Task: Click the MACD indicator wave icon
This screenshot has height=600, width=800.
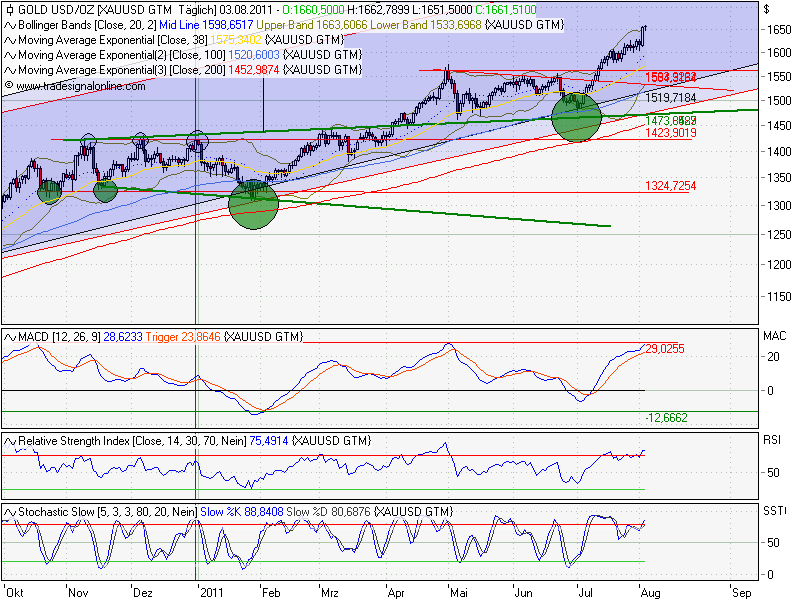Action: coord(10,337)
